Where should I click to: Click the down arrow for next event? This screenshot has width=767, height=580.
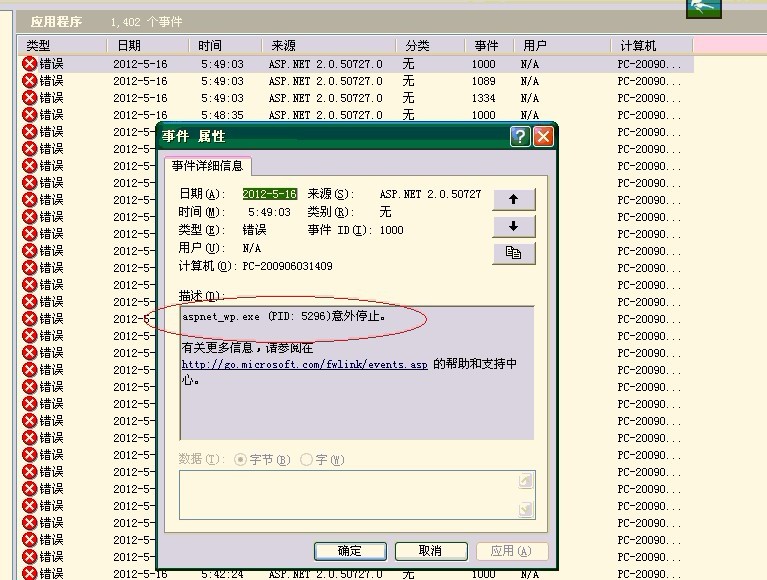513,226
